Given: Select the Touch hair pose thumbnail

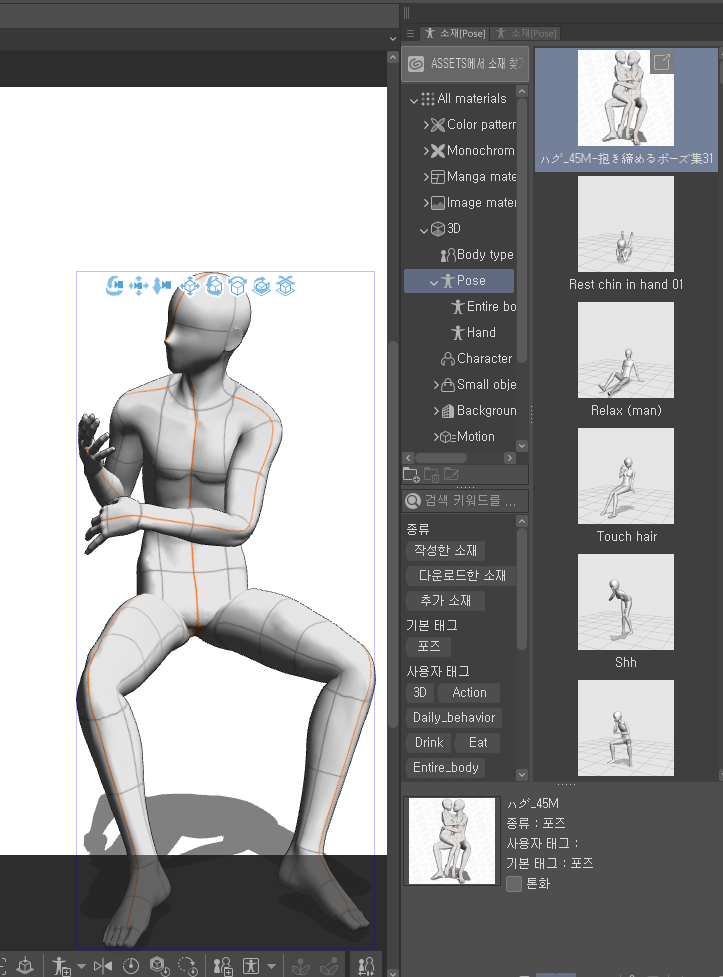Looking at the screenshot, I should point(626,476).
